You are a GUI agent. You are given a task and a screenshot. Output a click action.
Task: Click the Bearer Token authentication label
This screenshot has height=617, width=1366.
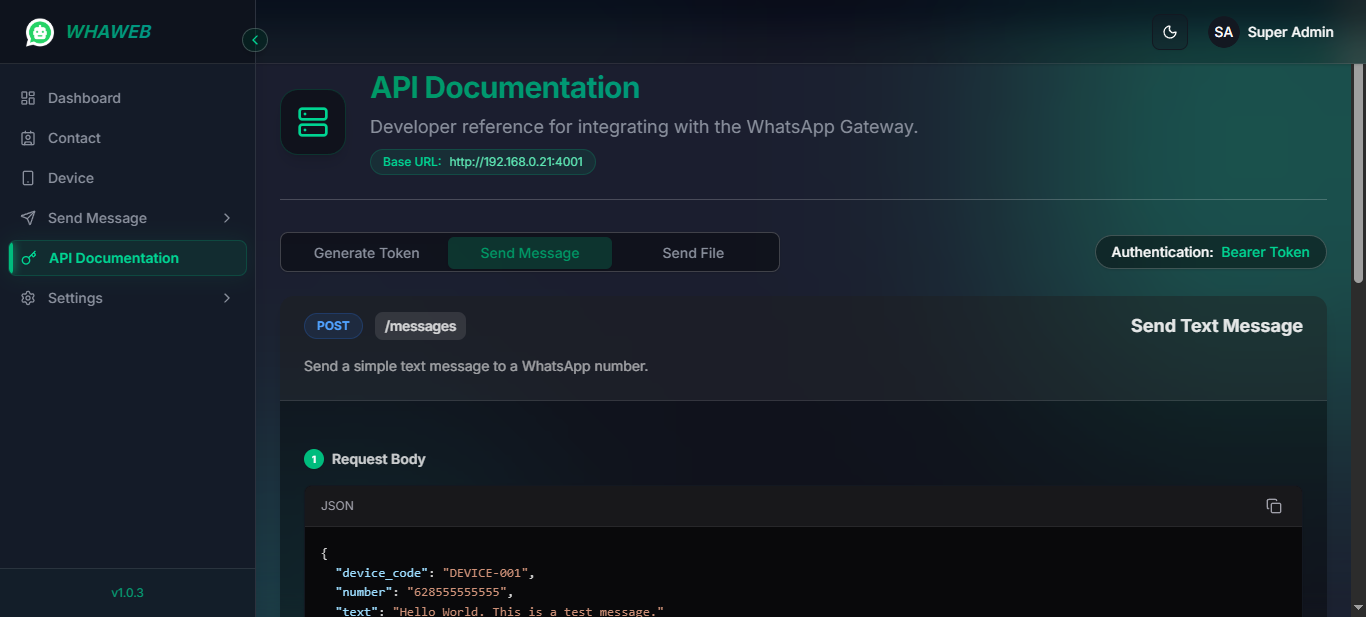pyautogui.click(x=1264, y=252)
